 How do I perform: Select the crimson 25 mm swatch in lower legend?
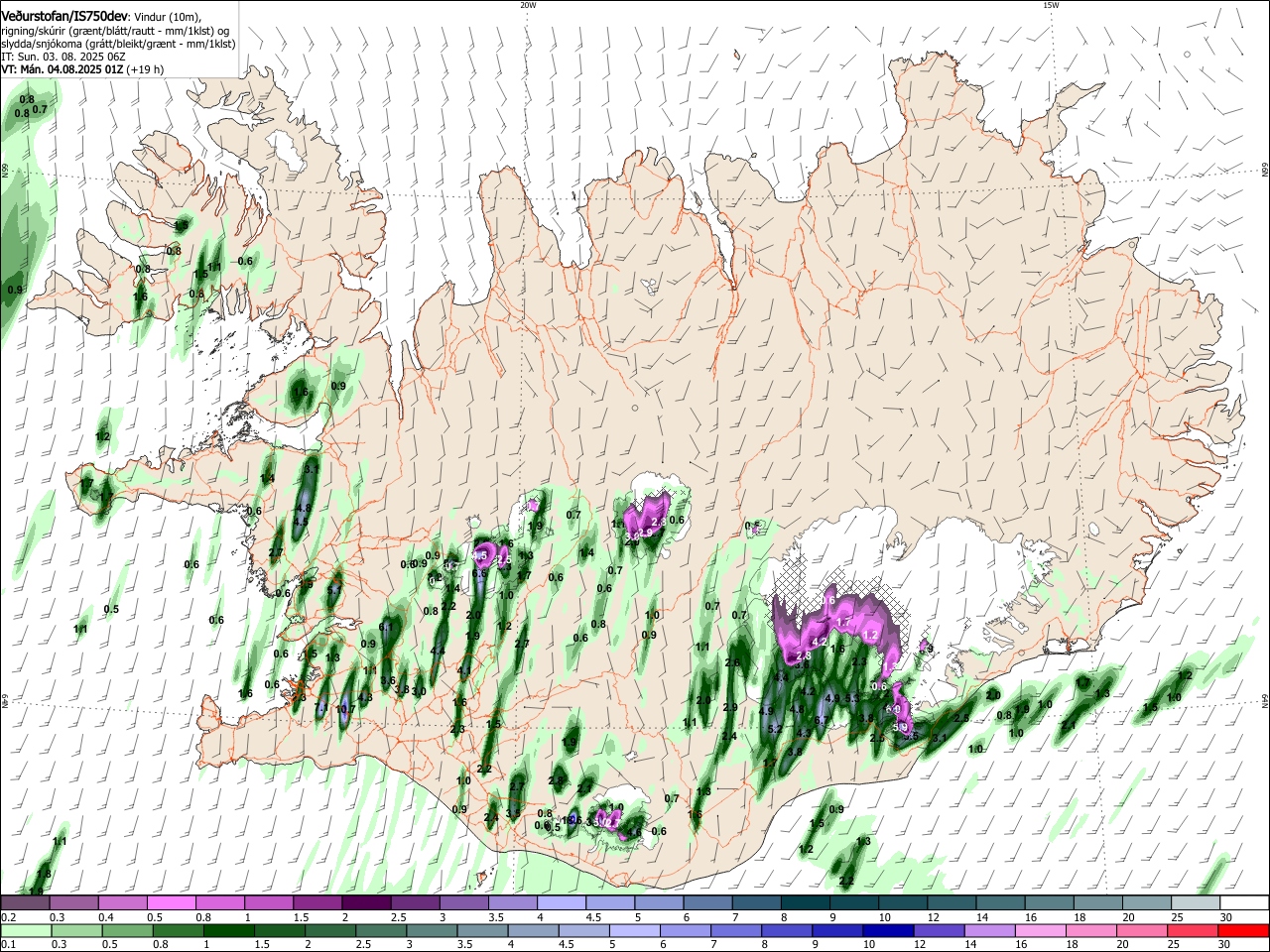click(1194, 930)
